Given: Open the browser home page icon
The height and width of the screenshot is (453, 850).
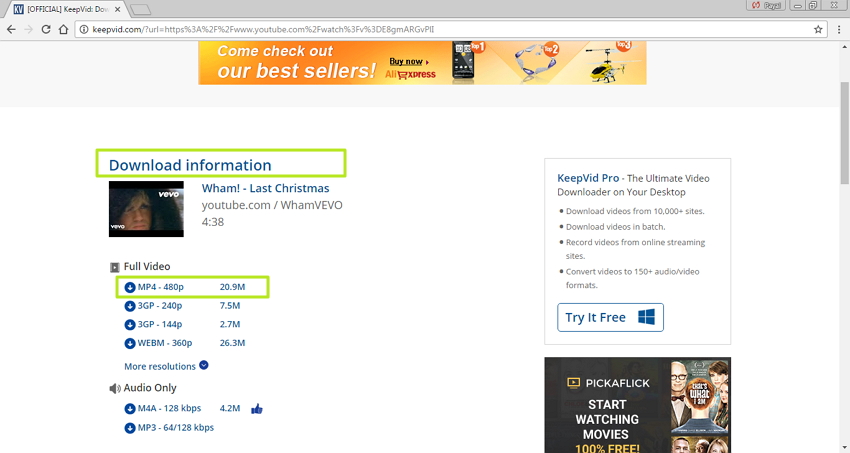Looking at the screenshot, I should (63, 29).
